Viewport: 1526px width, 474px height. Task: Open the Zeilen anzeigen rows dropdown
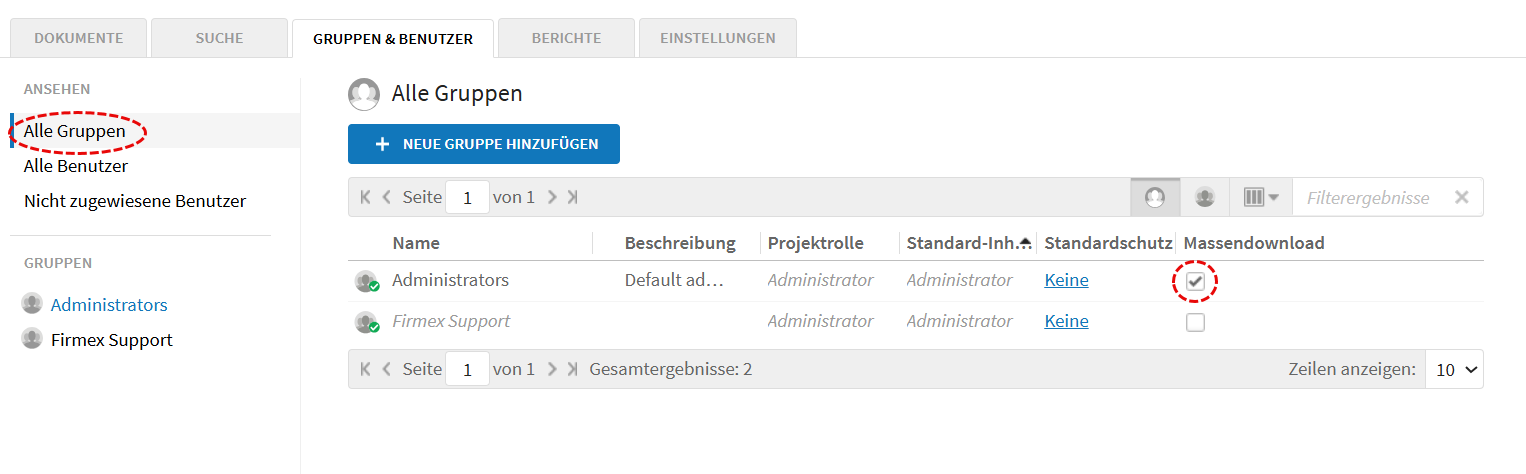pyautogui.click(x=1454, y=369)
